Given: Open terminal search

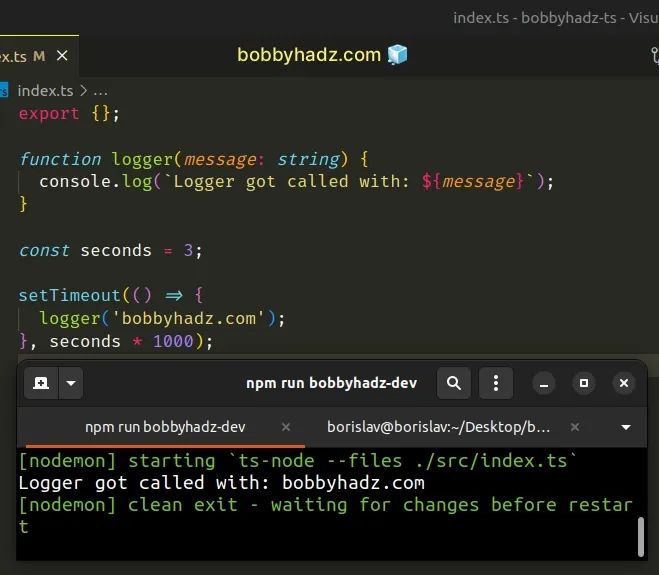Looking at the screenshot, I should click(x=454, y=383).
